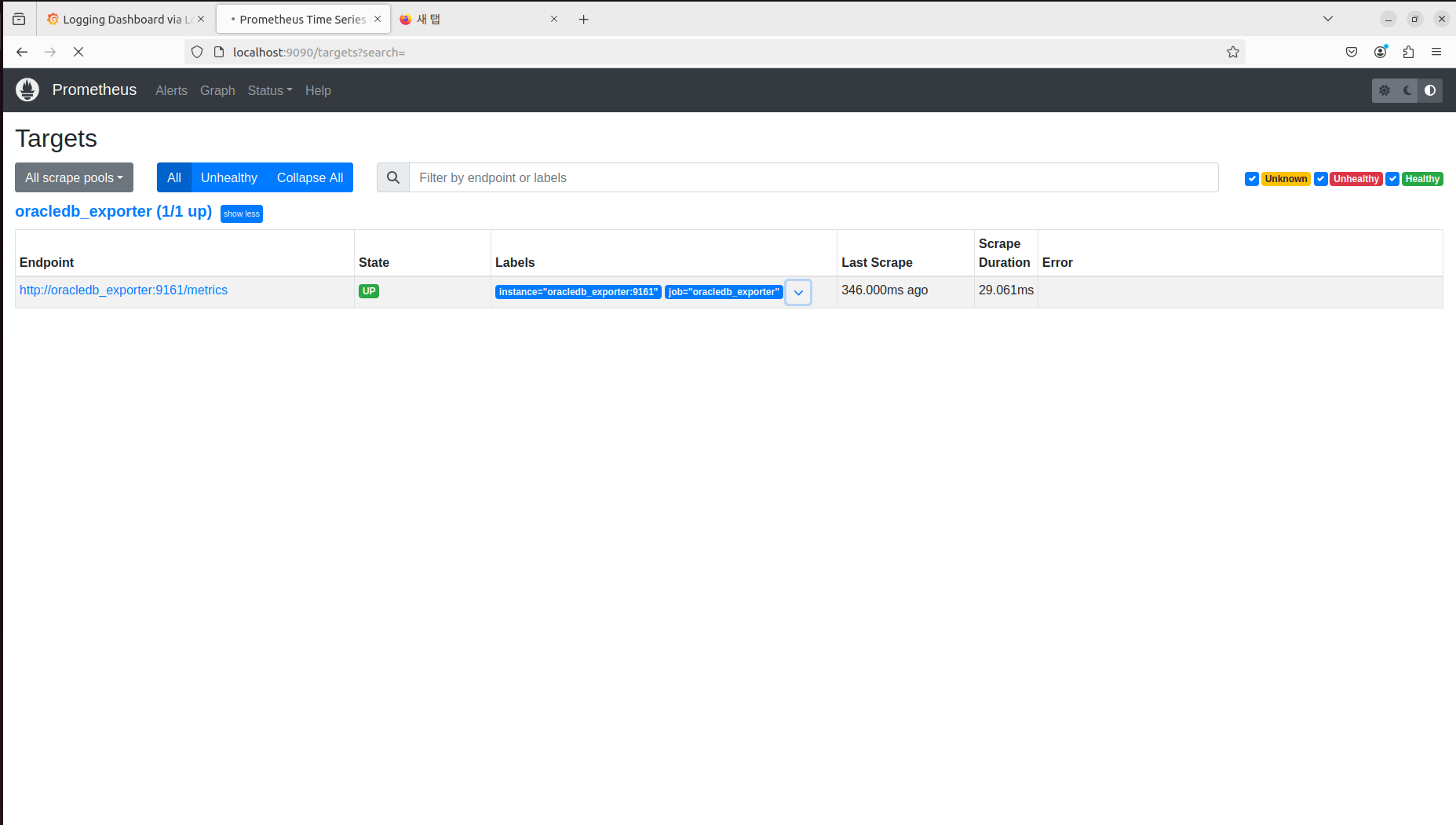Click the tracking protection shield icon

click(197, 52)
